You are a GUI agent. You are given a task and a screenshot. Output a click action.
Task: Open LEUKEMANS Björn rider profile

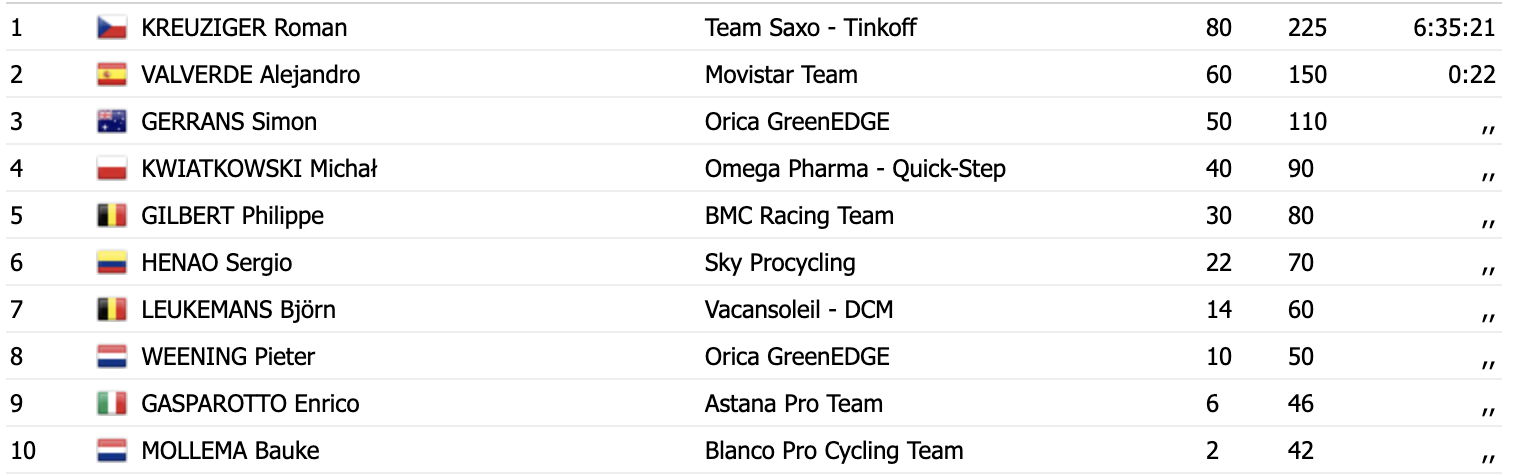(239, 310)
